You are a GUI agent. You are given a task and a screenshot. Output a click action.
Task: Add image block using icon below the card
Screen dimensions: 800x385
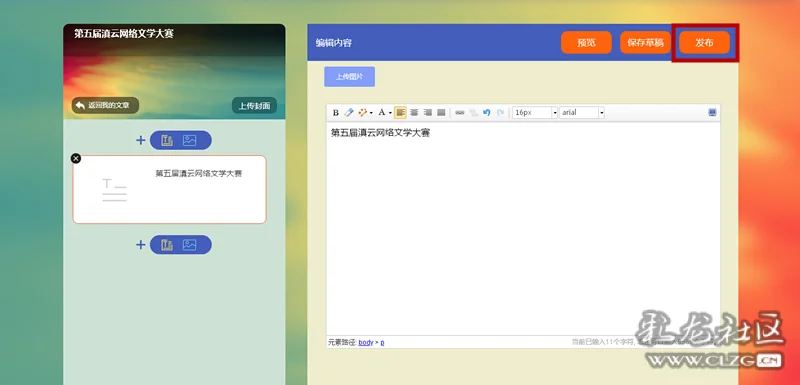click(x=190, y=245)
